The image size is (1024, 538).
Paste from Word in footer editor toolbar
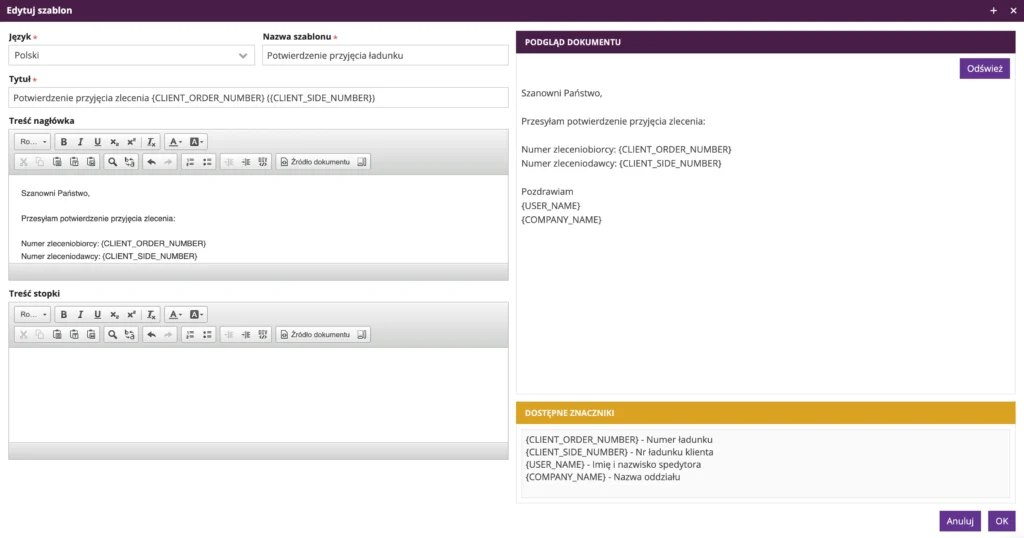coord(91,335)
